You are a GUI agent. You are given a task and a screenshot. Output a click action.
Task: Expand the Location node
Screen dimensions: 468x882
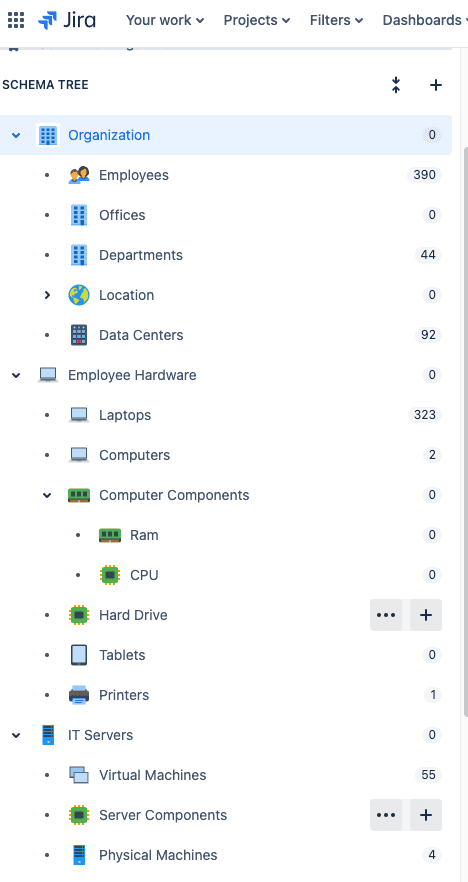[x=47, y=295]
